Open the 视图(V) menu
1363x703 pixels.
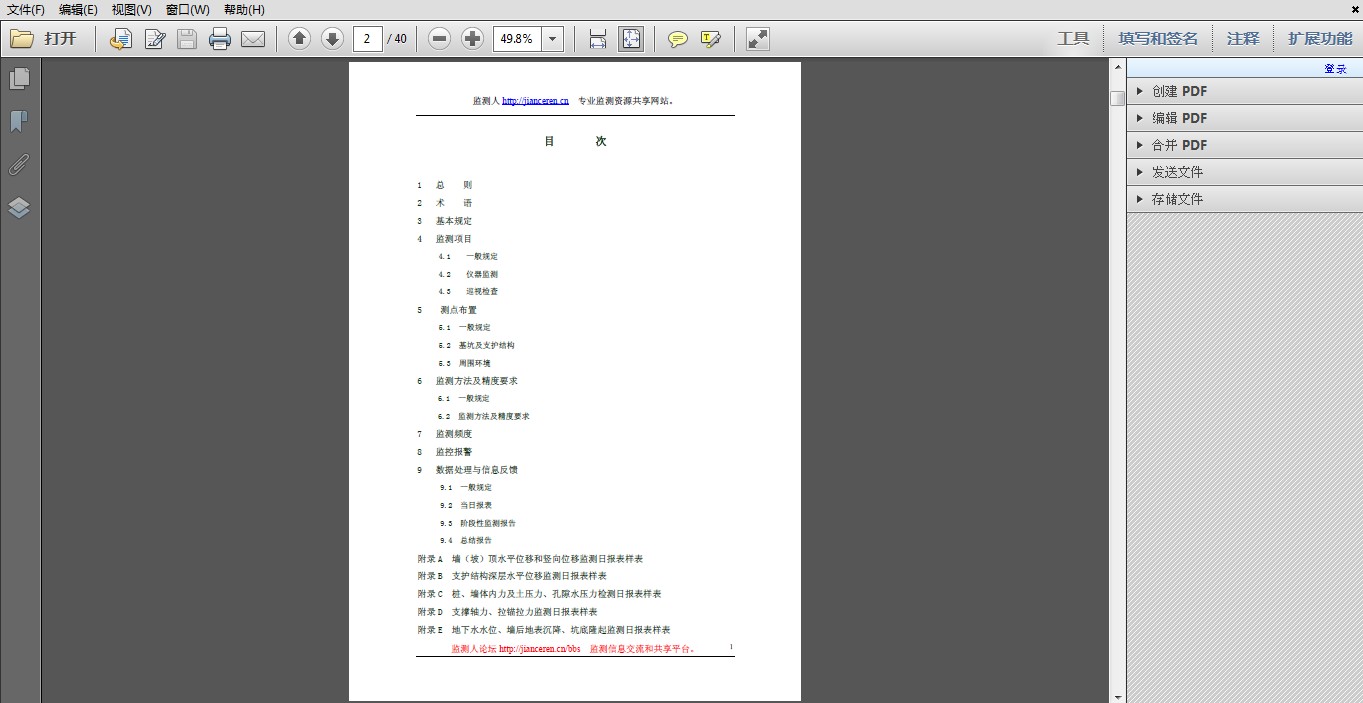tap(132, 10)
